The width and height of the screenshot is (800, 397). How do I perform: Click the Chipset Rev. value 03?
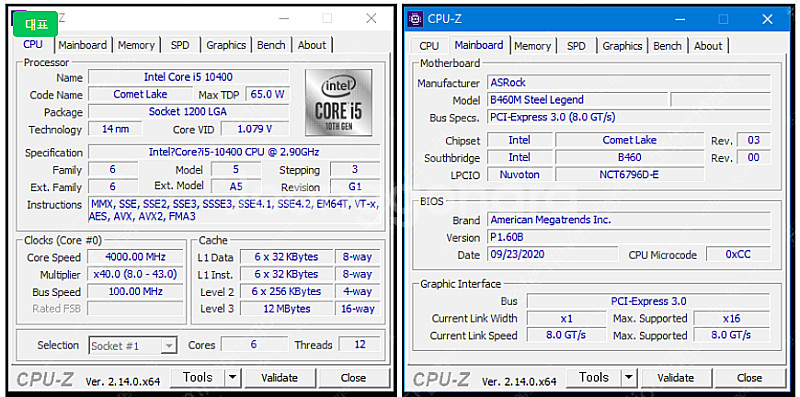[x=753, y=140]
